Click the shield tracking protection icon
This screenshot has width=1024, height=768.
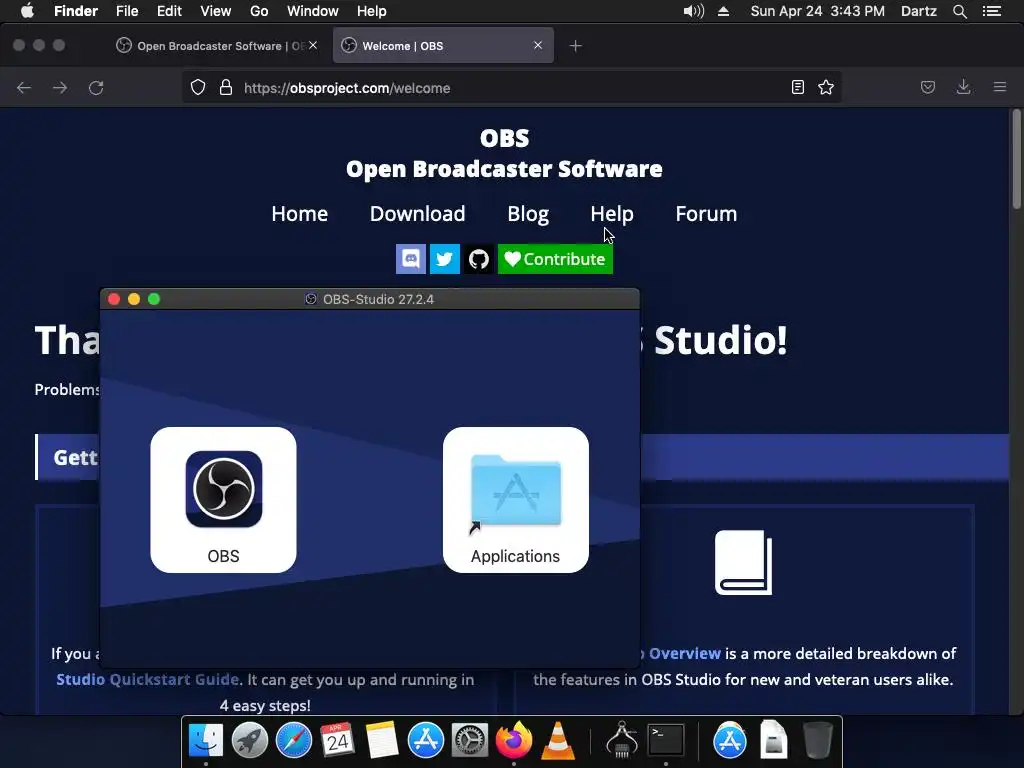(198, 88)
